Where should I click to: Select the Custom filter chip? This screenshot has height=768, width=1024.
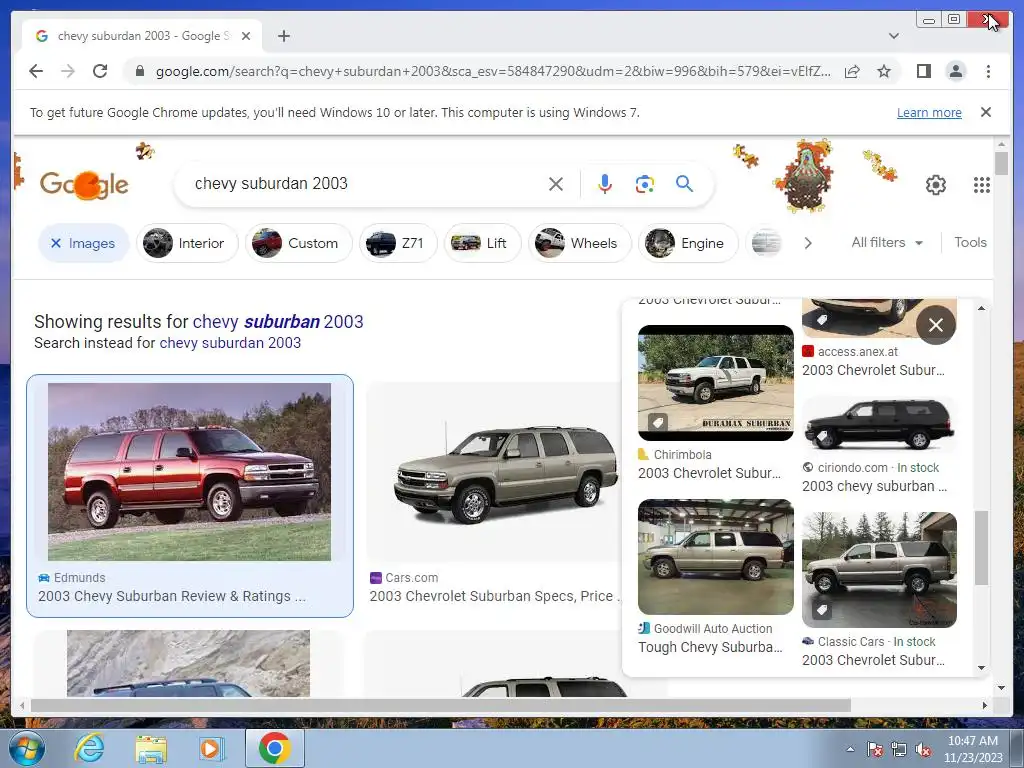[298, 243]
